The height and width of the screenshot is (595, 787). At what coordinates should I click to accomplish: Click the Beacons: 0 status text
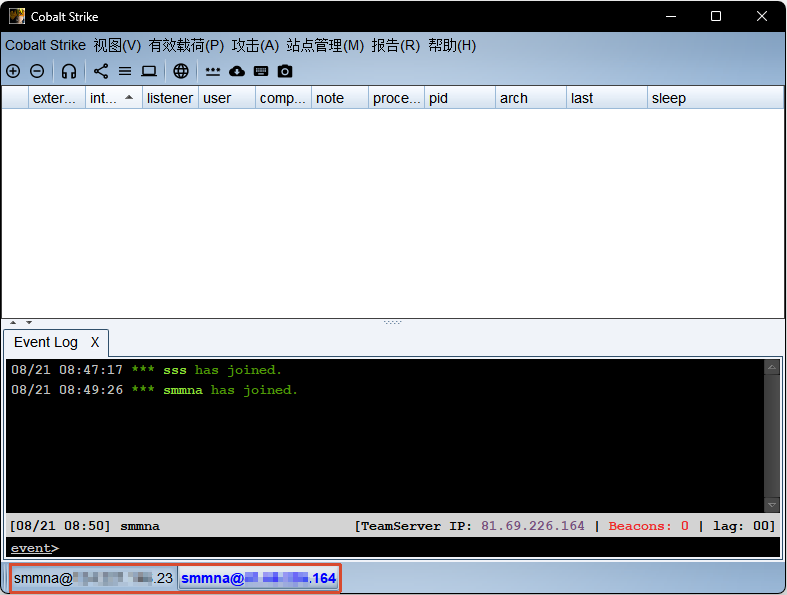tap(648, 526)
